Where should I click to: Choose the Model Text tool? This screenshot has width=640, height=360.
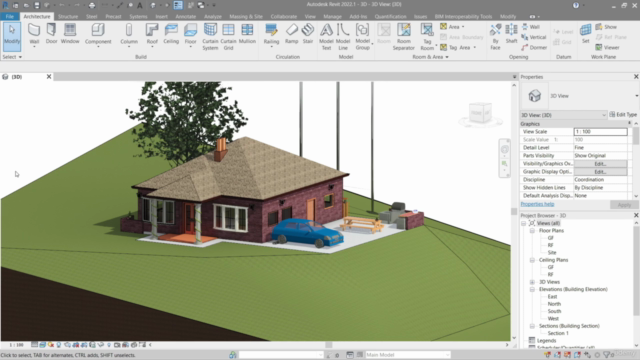[x=326, y=37]
